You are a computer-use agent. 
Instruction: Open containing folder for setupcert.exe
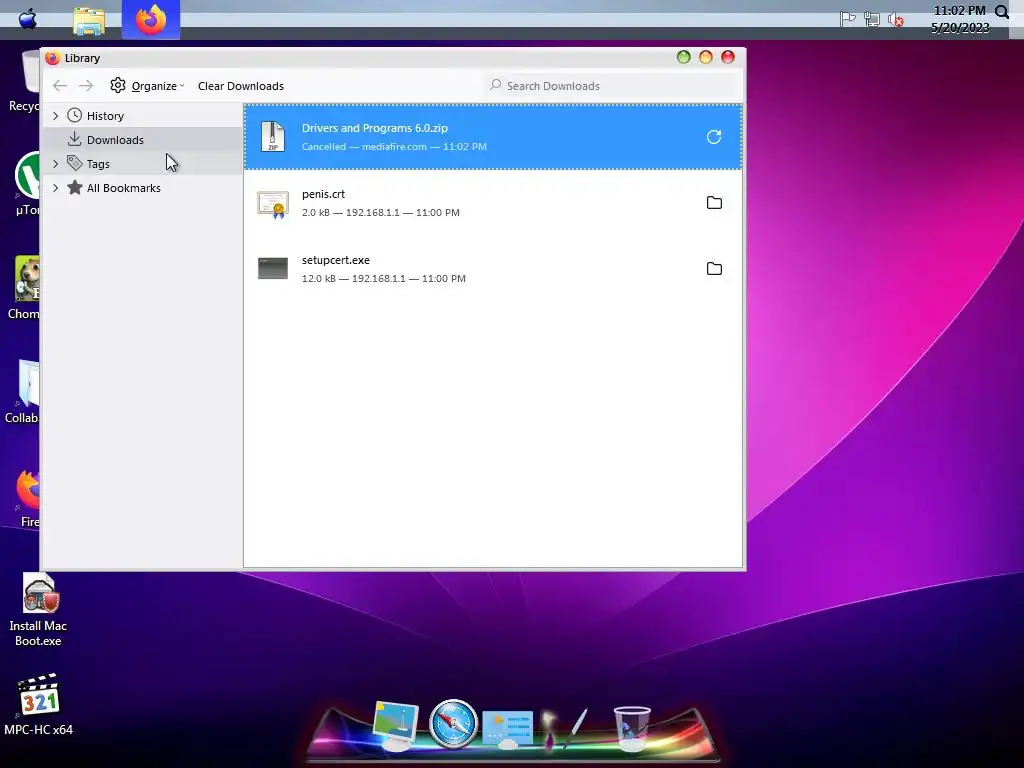tap(714, 268)
